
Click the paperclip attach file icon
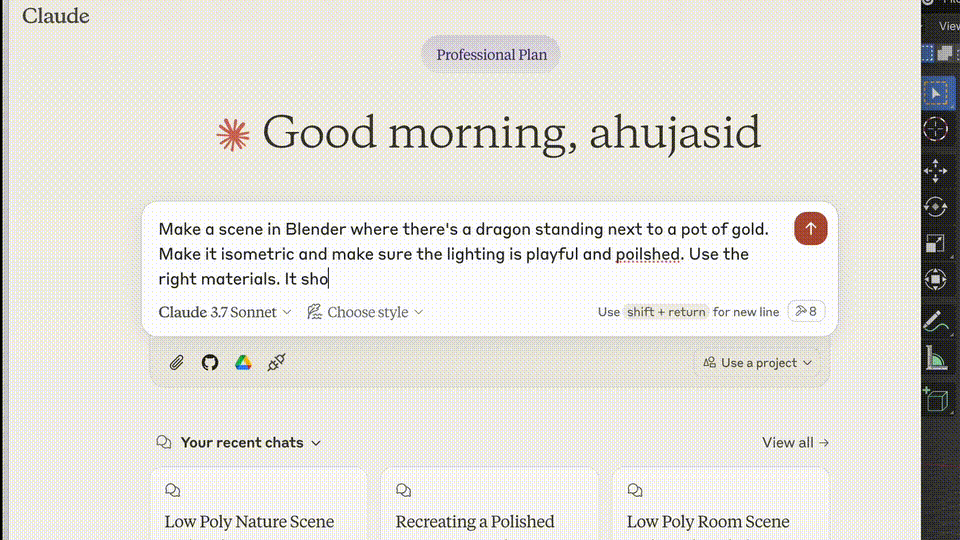click(x=177, y=363)
